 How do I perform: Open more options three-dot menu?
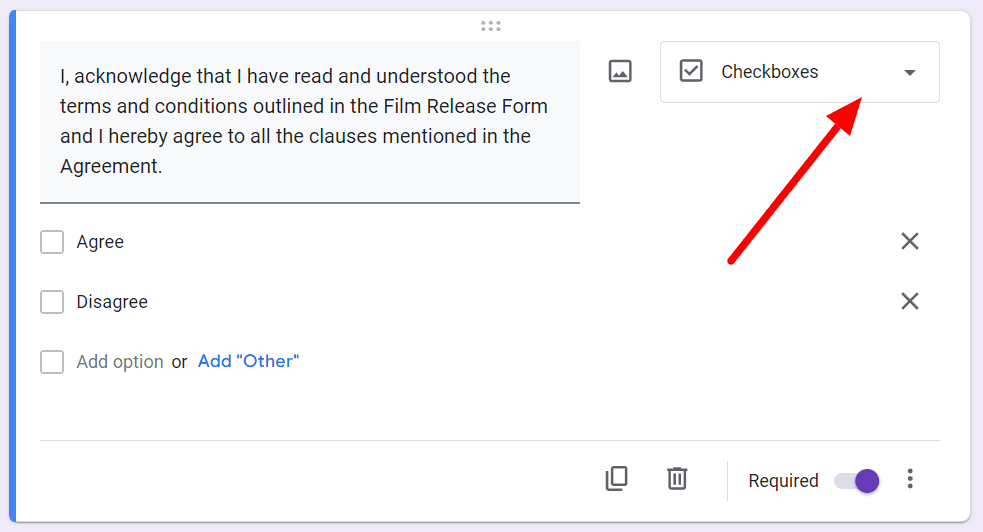point(910,479)
